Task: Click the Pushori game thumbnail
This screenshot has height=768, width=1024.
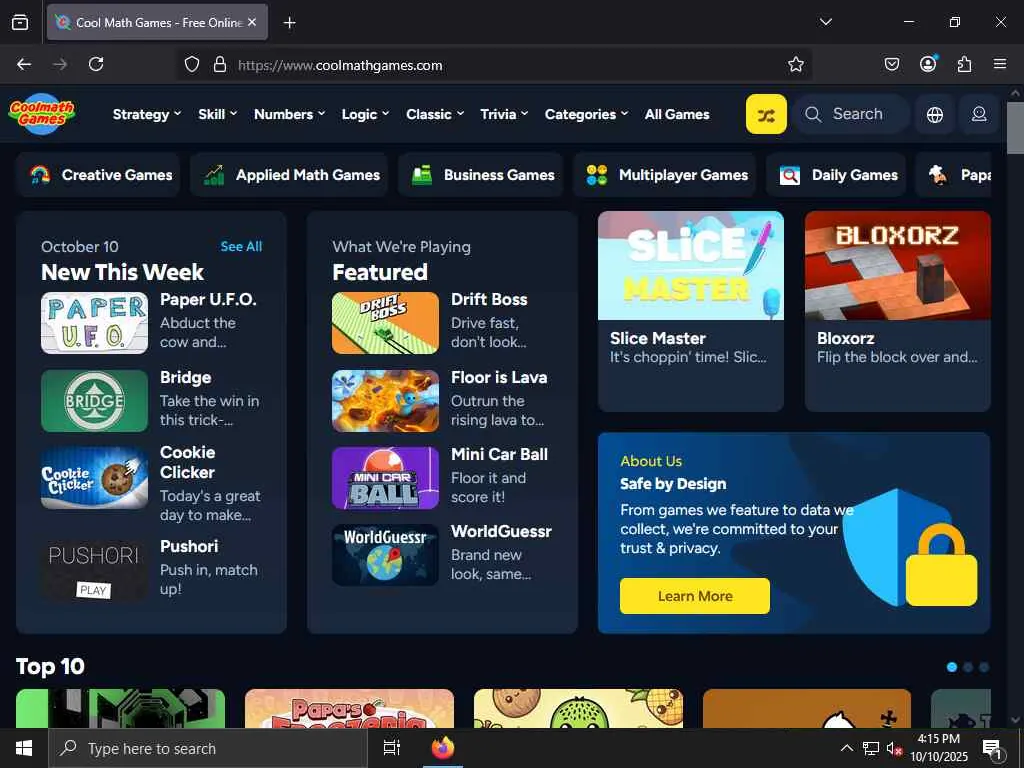Action: [95, 571]
